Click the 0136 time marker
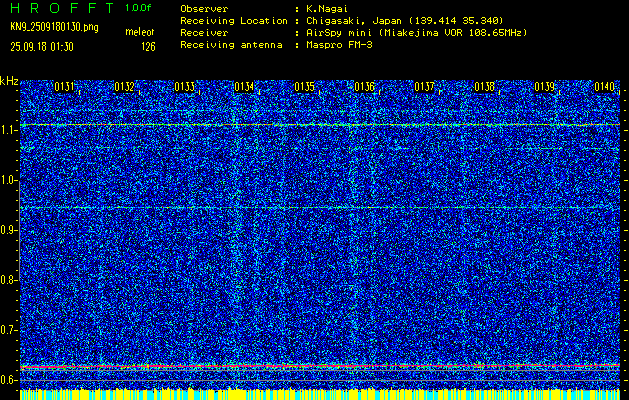 [364, 87]
